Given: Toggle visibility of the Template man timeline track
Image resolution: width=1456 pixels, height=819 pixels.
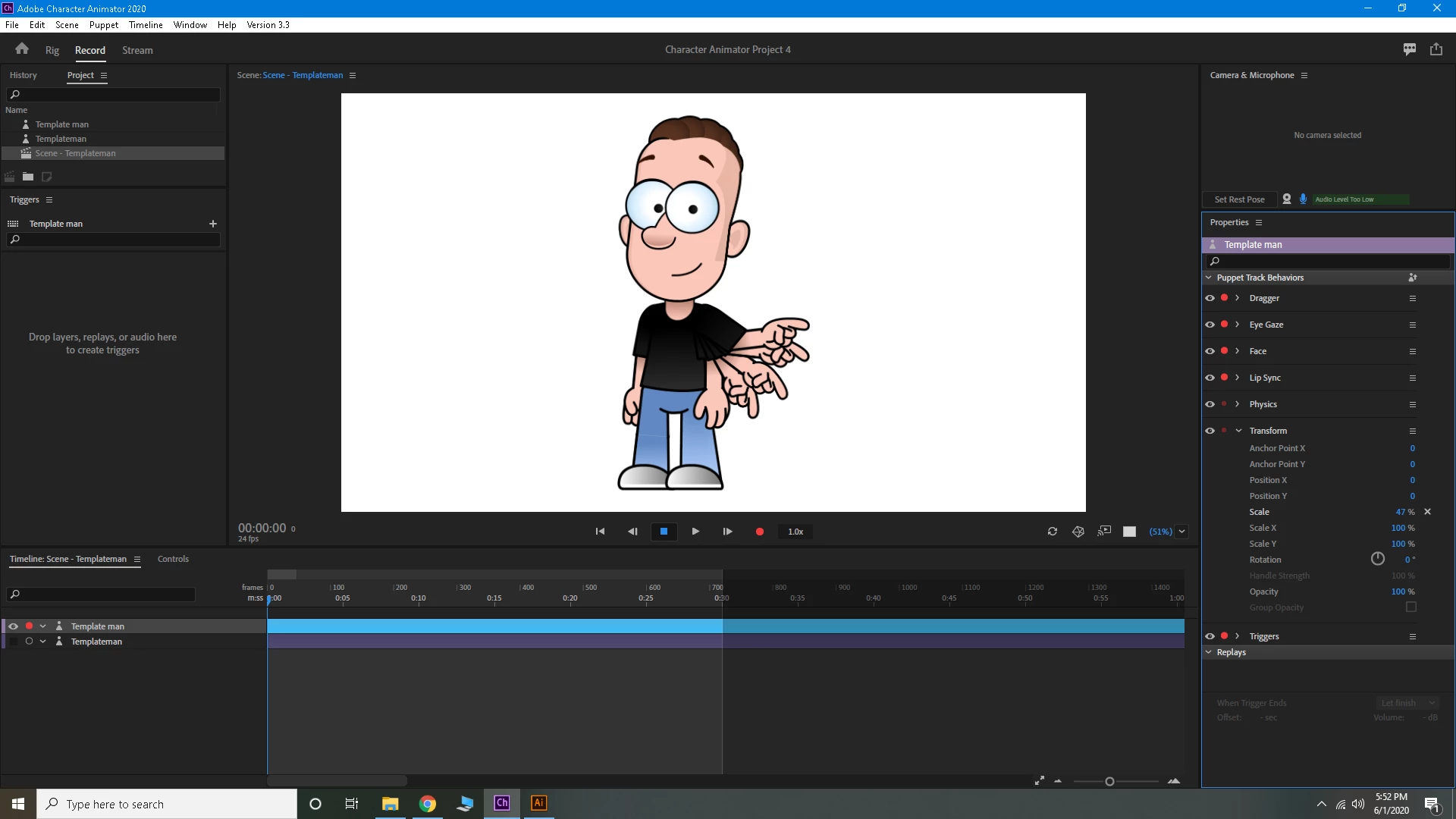Looking at the screenshot, I should pos(13,626).
